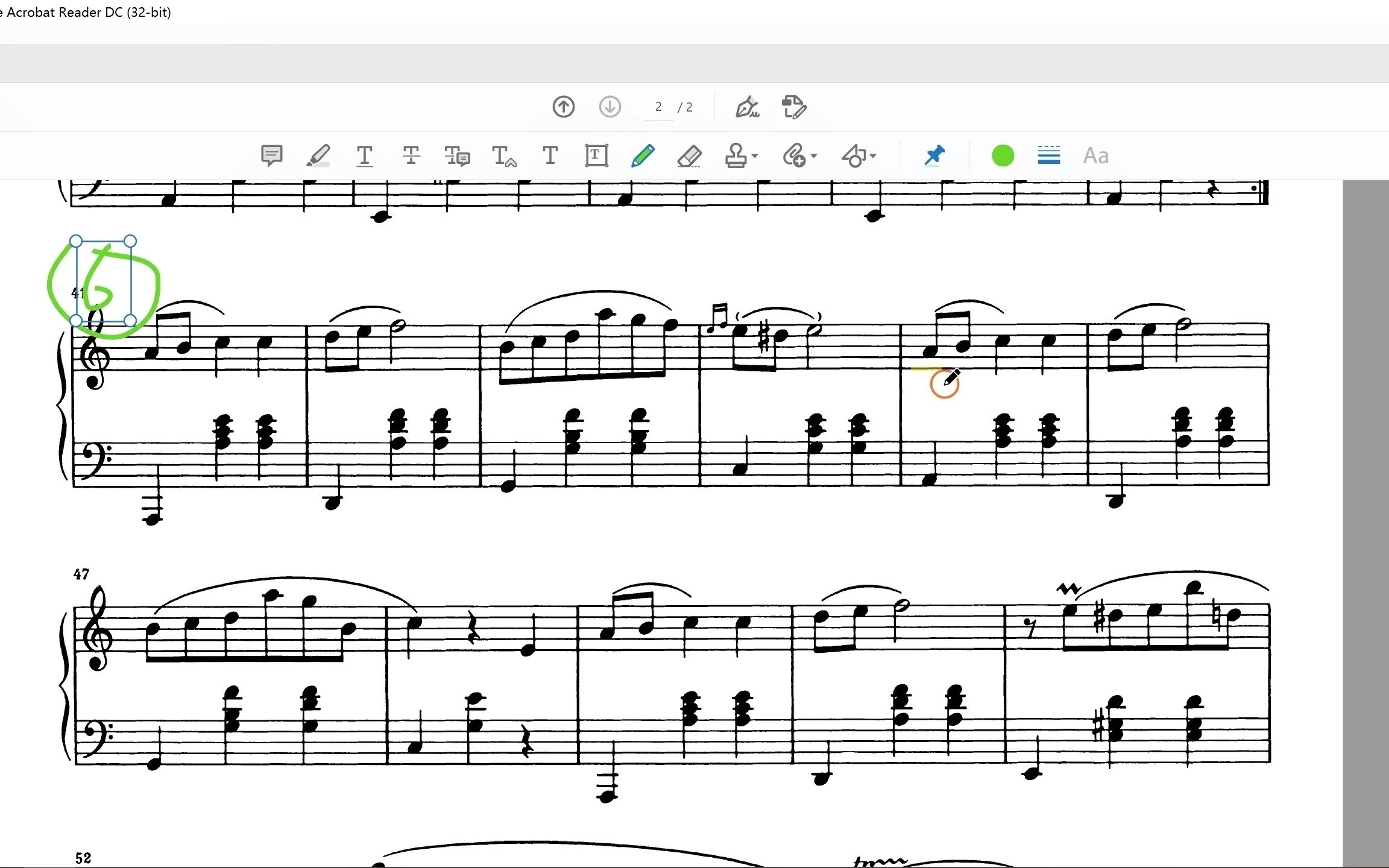The height and width of the screenshot is (868, 1389).
Task: Select the eraser tool
Action: click(689, 156)
